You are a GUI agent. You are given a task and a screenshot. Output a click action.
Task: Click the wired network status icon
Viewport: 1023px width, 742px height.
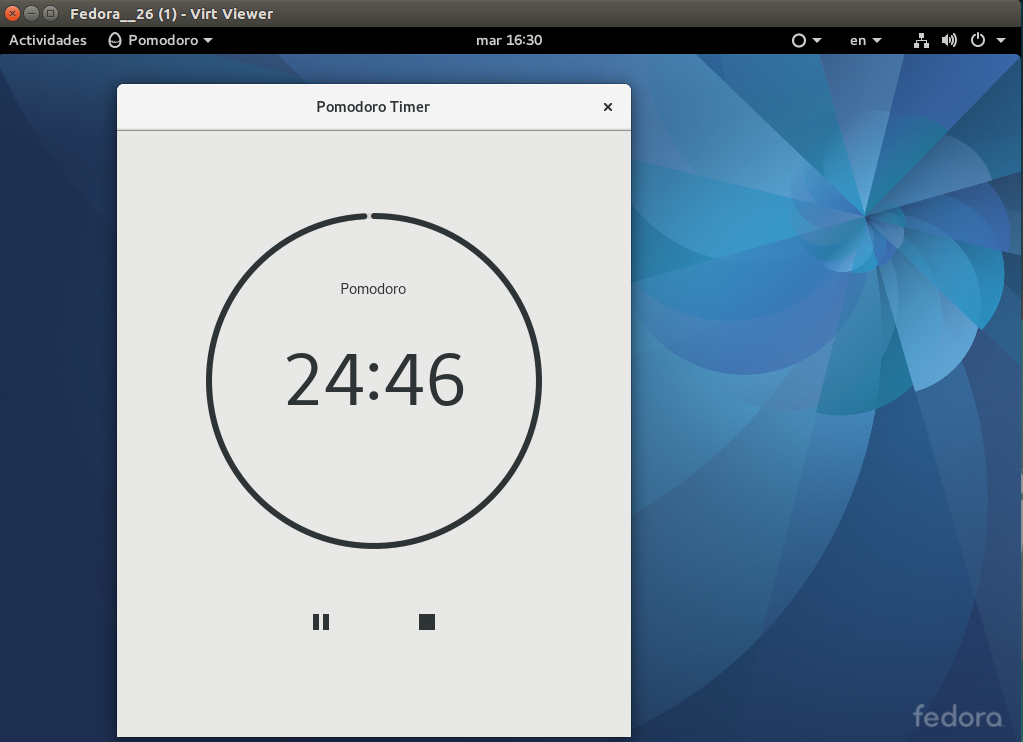[x=921, y=40]
